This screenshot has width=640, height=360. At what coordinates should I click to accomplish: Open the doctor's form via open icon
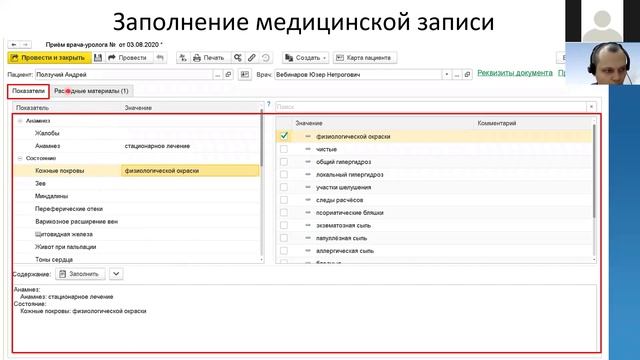point(467,75)
